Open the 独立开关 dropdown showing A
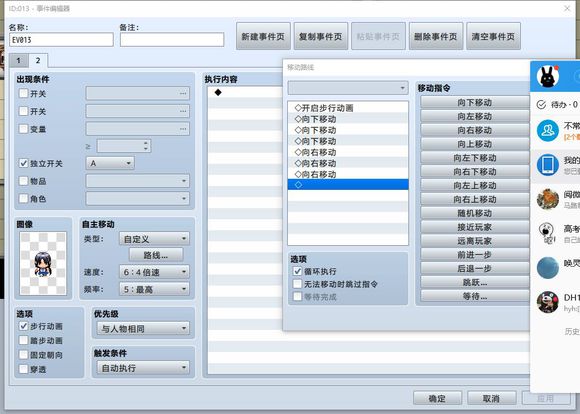Image resolution: width=580 pixels, height=414 pixels. [110, 163]
